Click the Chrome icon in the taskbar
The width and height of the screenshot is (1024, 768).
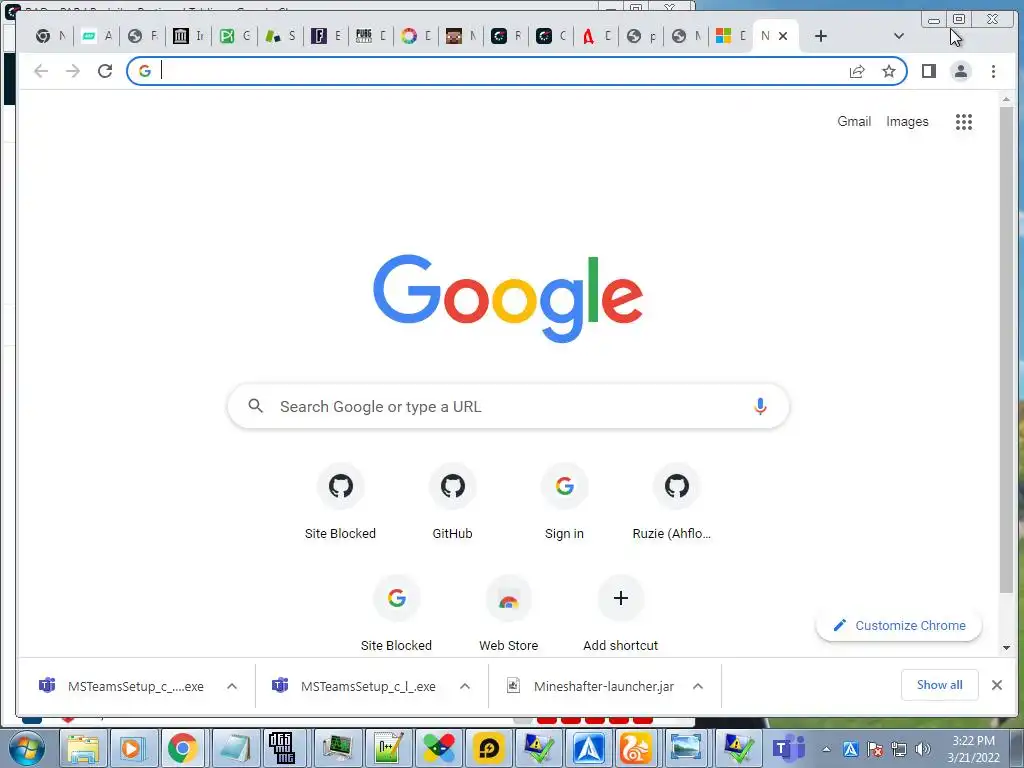pos(183,748)
